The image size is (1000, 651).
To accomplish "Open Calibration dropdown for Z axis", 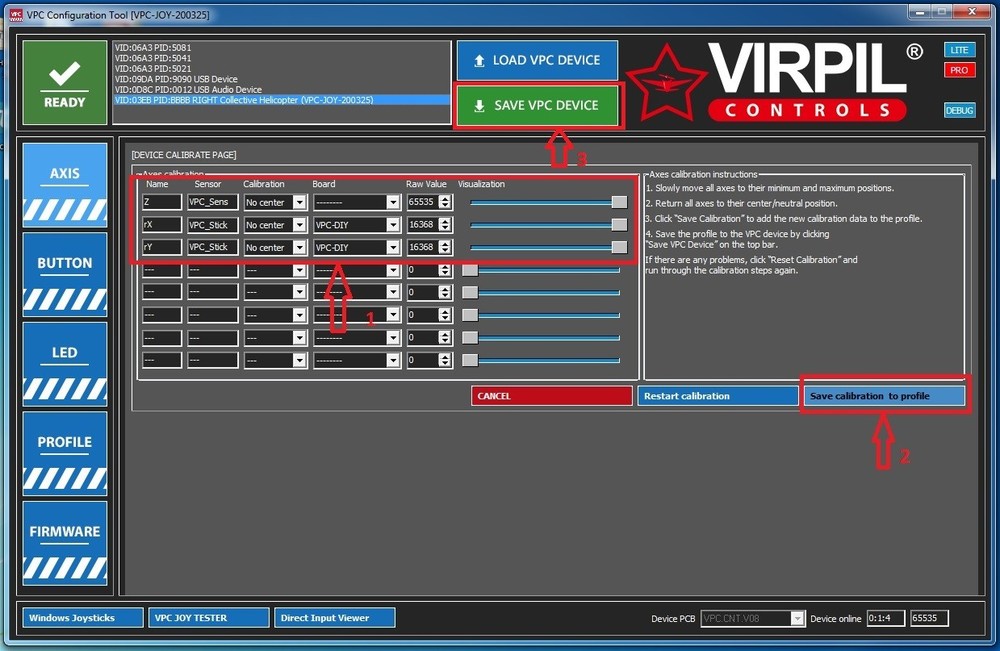I will click(299, 202).
